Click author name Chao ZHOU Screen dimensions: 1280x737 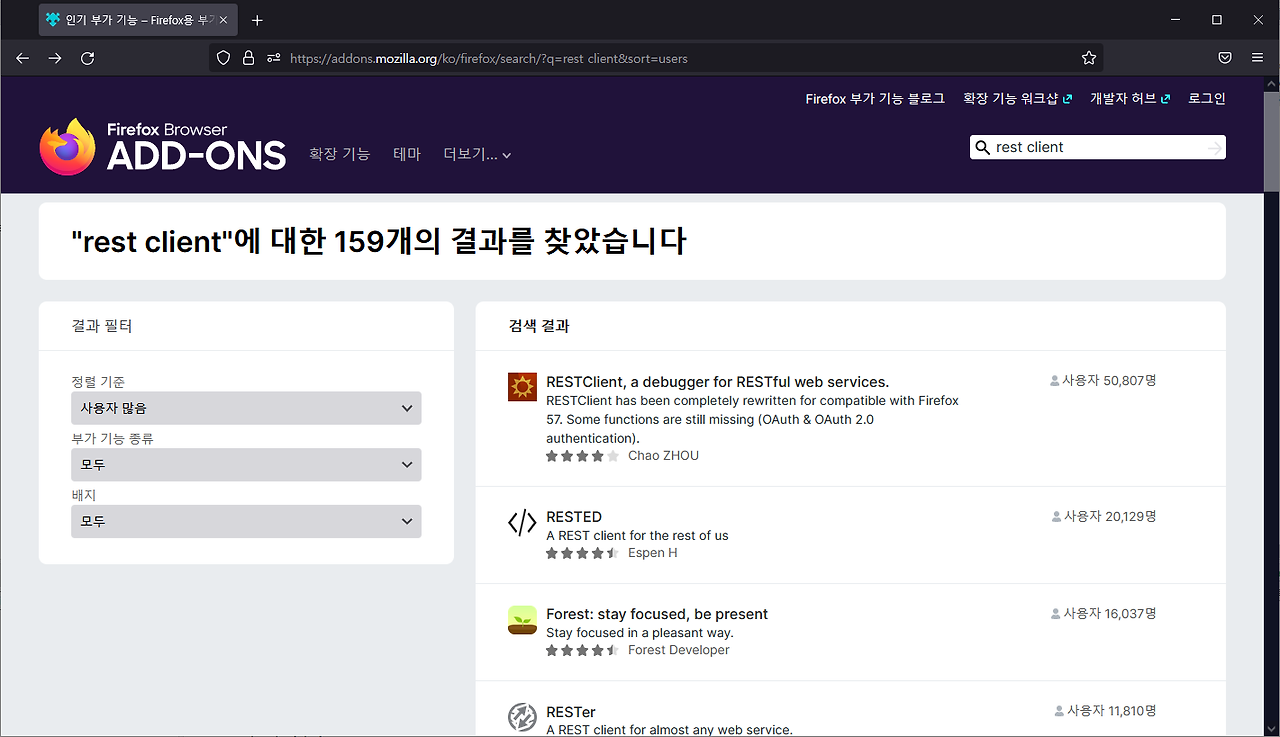coord(663,456)
